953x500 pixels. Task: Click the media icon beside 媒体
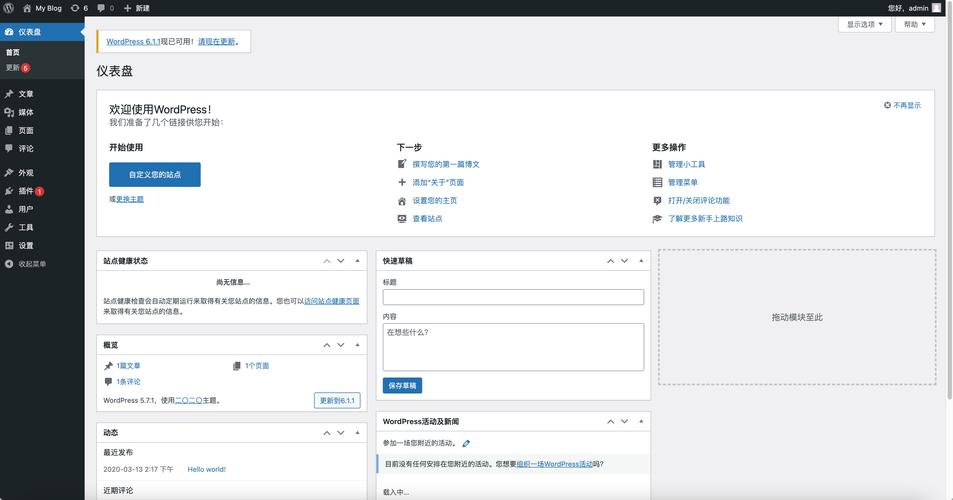9,112
